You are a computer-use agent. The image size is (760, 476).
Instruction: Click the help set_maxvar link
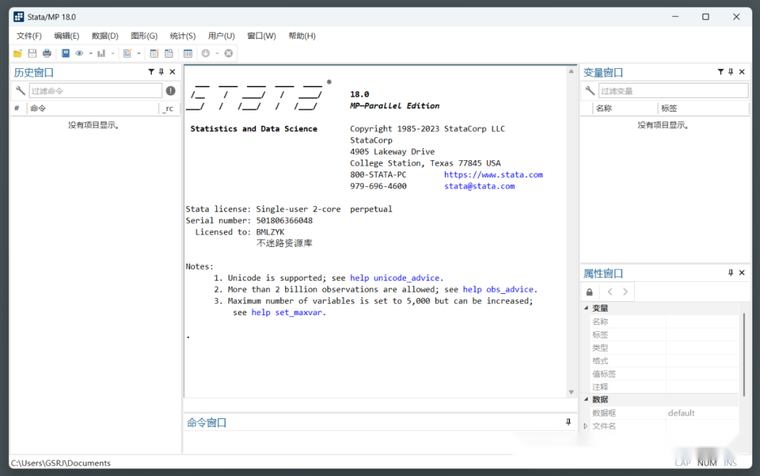pos(286,313)
